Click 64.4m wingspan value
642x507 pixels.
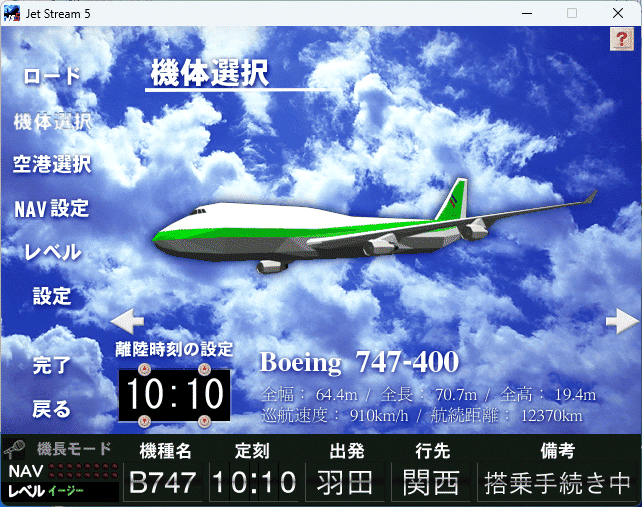tap(337, 395)
